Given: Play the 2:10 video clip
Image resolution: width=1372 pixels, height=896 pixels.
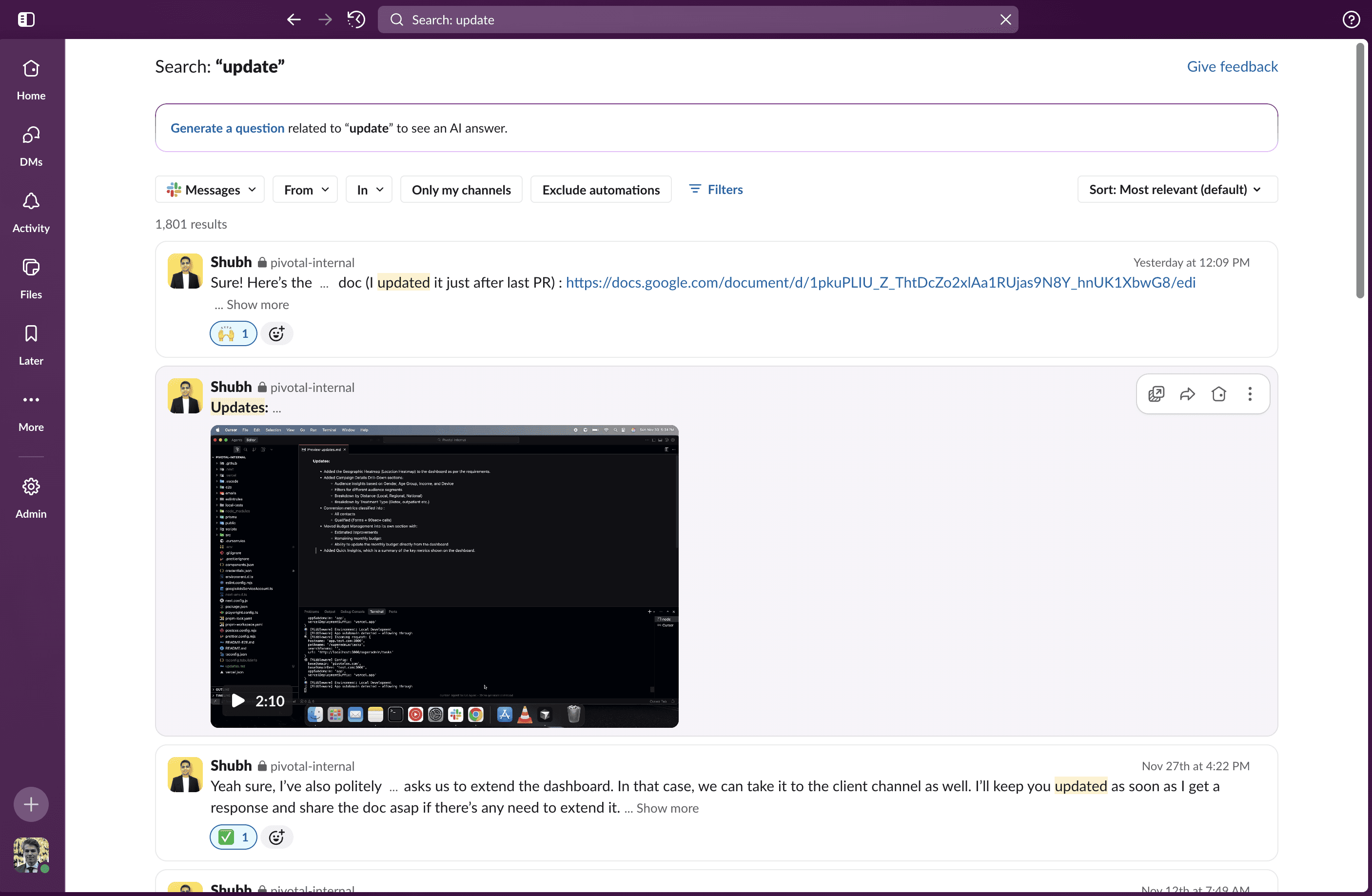Looking at the screenshot, I should (238, 701).
